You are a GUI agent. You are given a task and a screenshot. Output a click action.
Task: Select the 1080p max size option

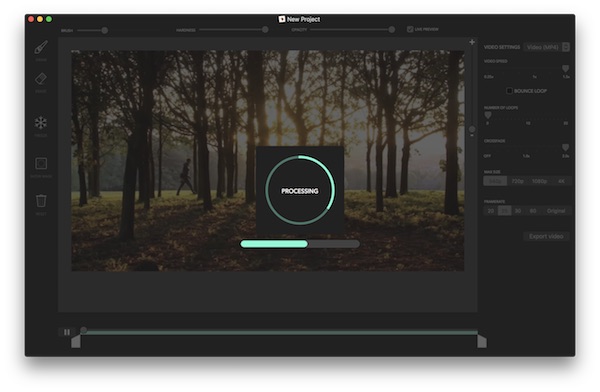(x=540, y=181)
